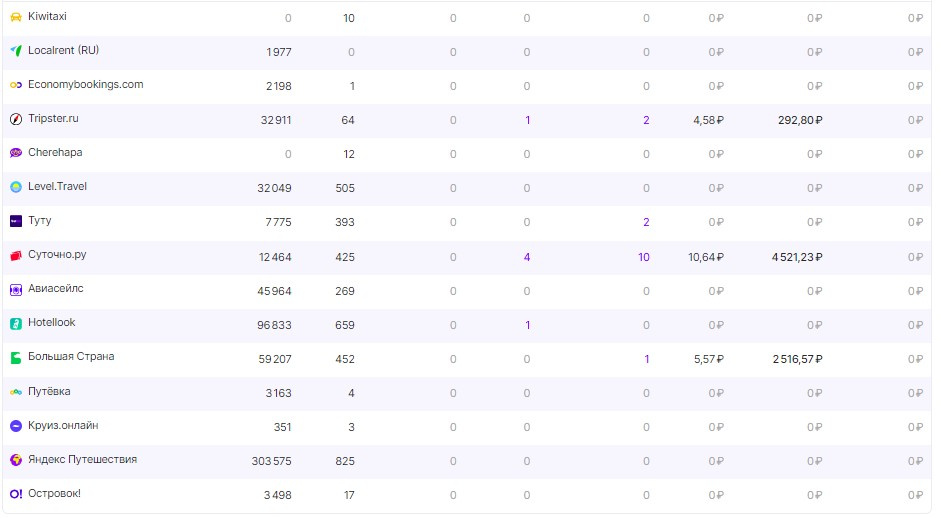This screenshot has width=941, height=518.
Task: Click the 32 911 value for Tripster.ru
Action: point(276,120)
